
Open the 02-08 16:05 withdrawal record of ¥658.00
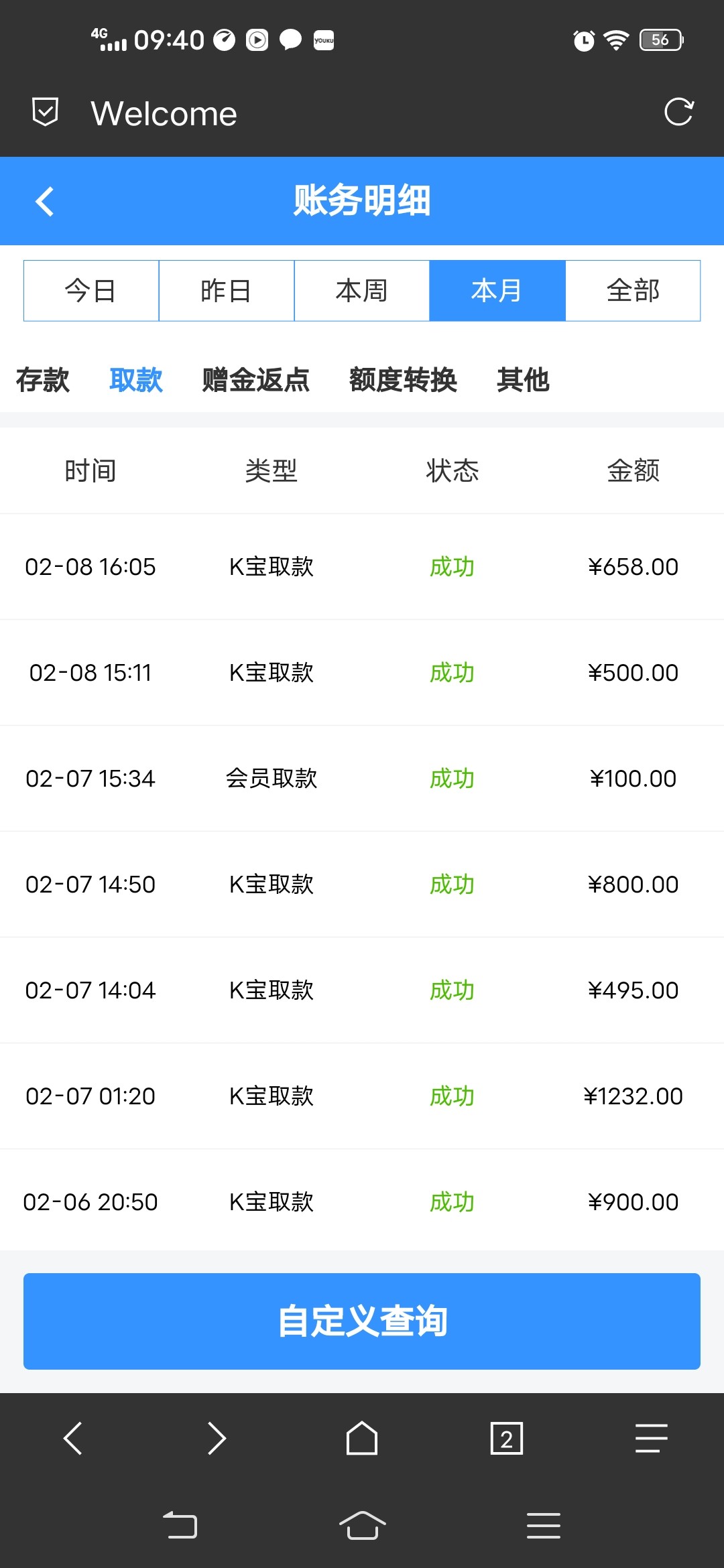[x=362, y=567]
